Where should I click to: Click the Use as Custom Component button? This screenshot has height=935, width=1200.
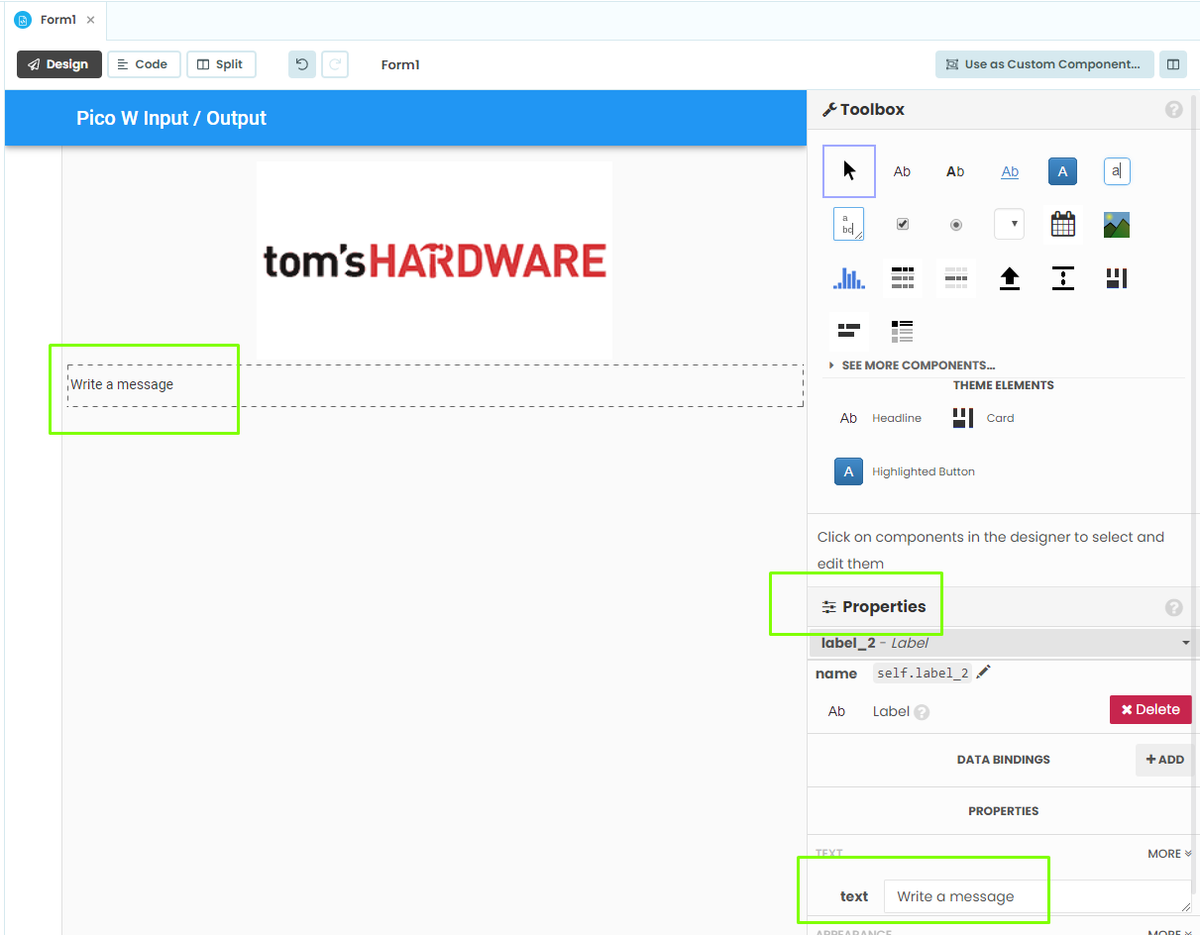[x=1043, y=64]
